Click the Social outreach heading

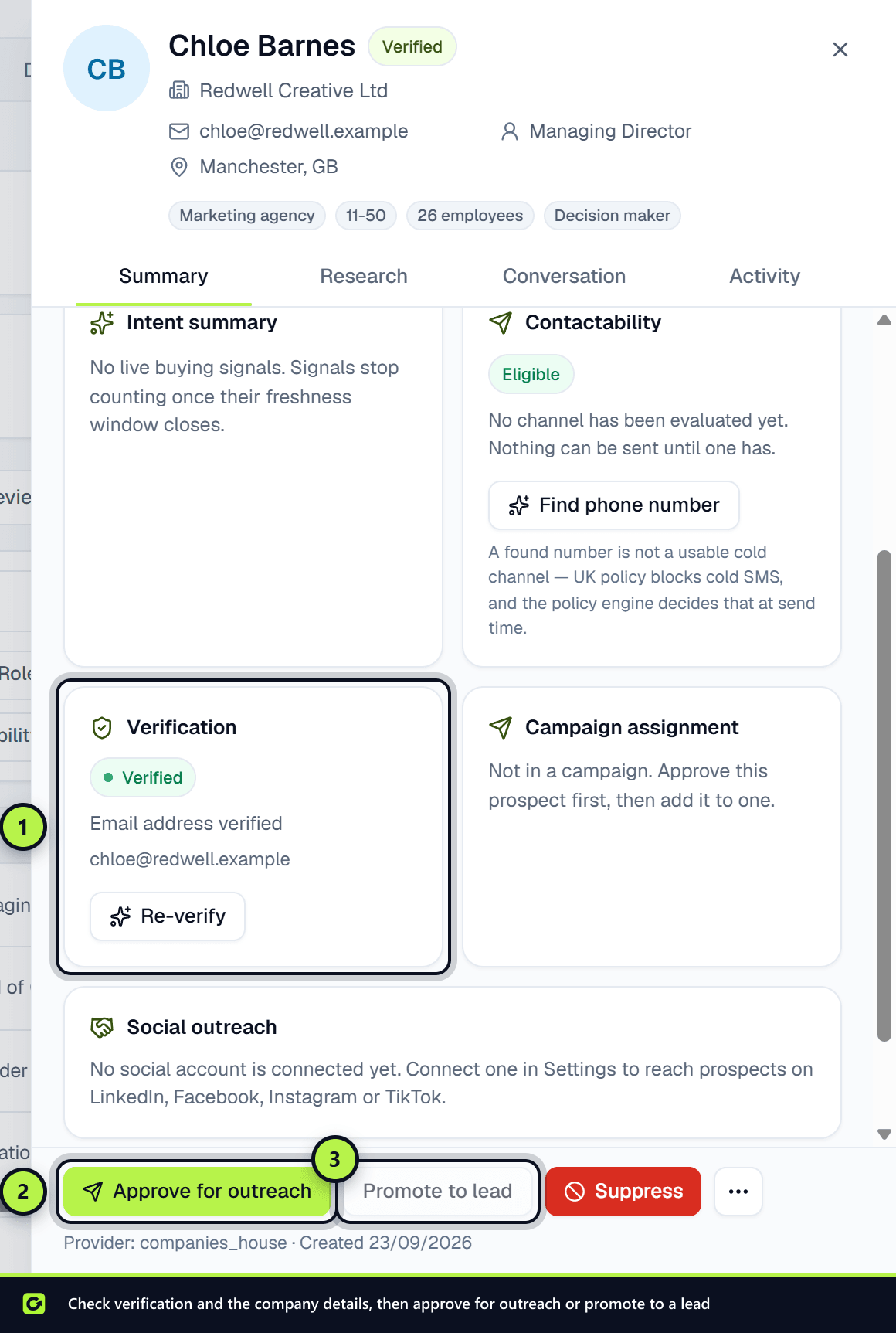202,1028
